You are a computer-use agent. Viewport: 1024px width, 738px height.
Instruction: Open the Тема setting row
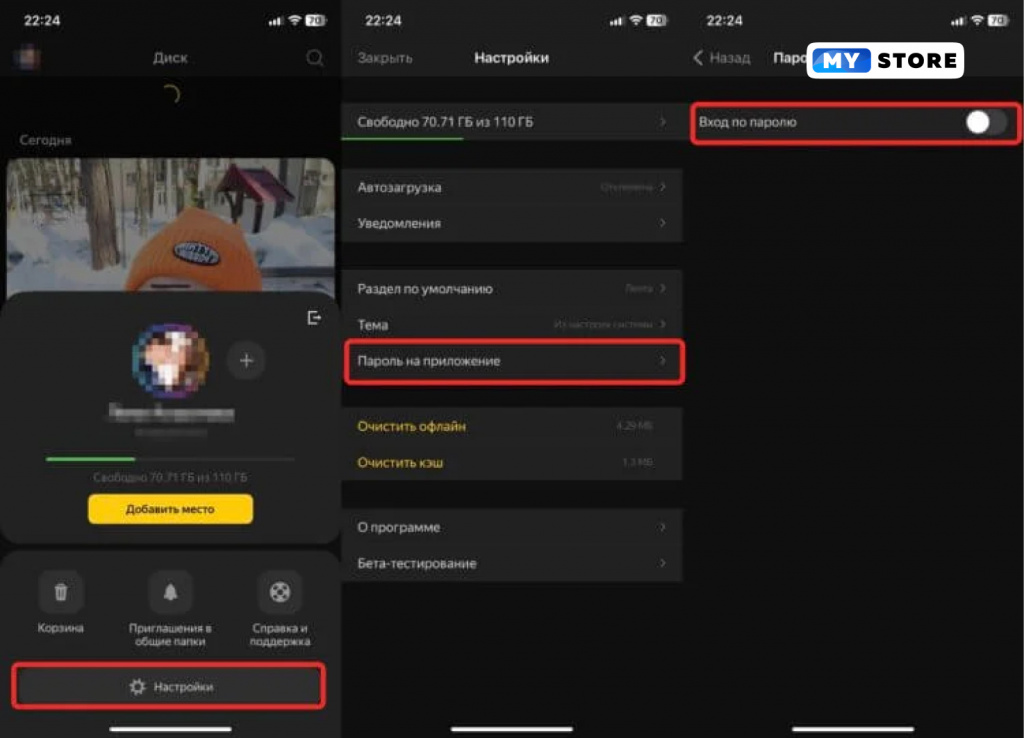coord(511,325)
